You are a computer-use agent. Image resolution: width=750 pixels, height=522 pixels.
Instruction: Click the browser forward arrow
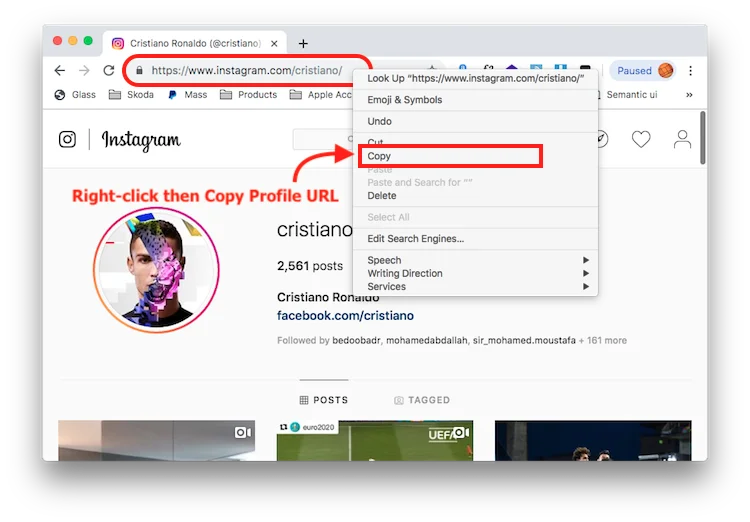click(x=84, y=71)
